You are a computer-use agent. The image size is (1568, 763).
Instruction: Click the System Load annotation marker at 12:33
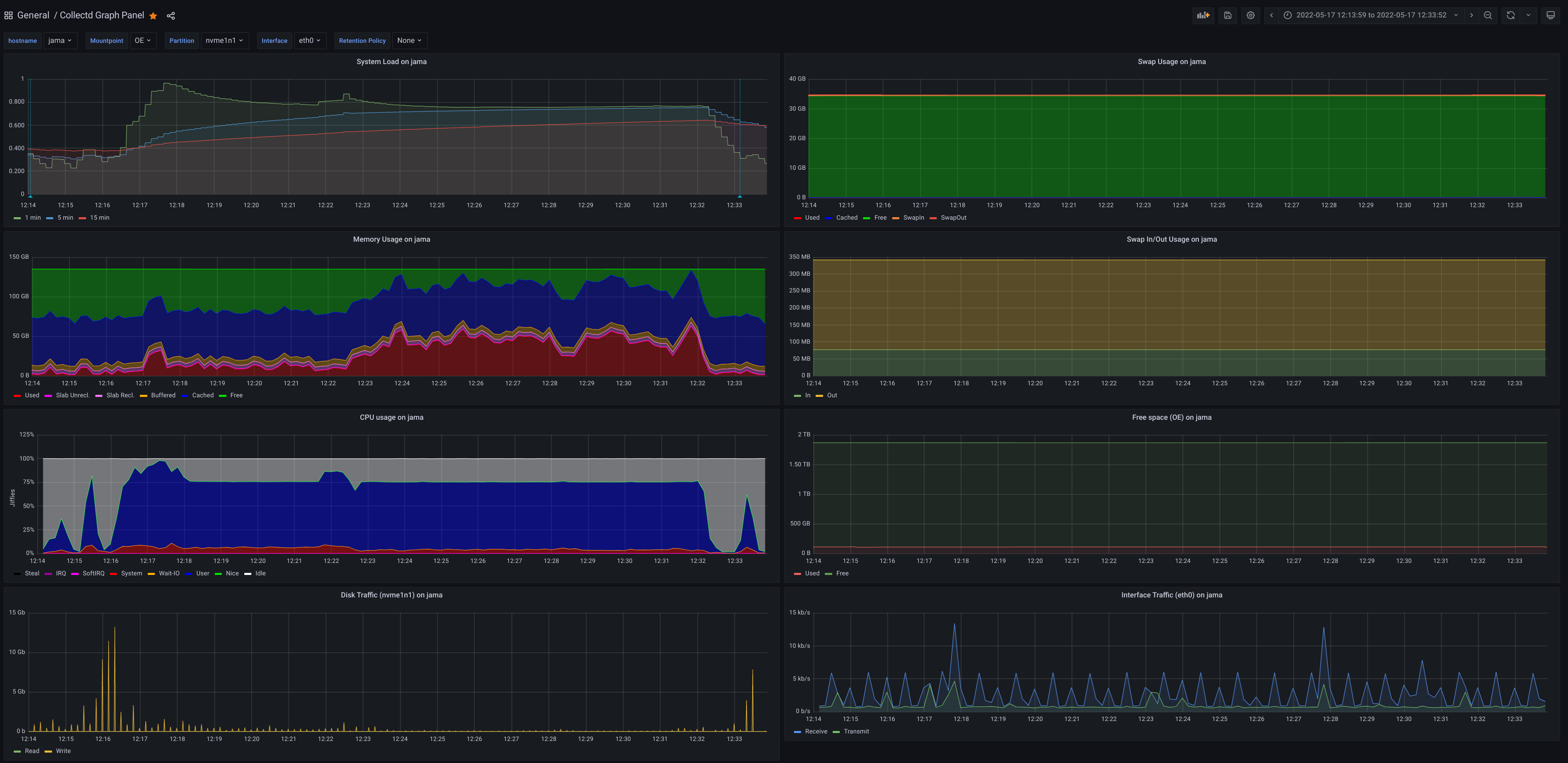[740, 196]
